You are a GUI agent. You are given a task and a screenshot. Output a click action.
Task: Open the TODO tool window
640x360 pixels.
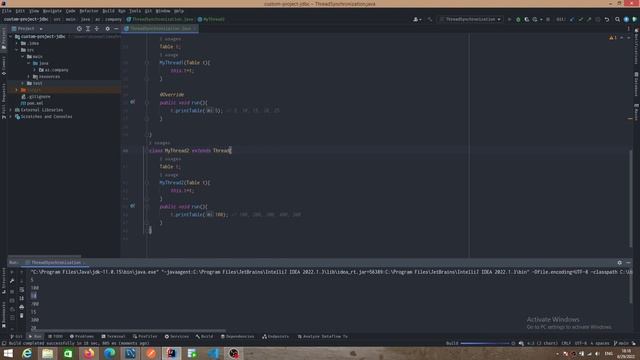[56, 336]
